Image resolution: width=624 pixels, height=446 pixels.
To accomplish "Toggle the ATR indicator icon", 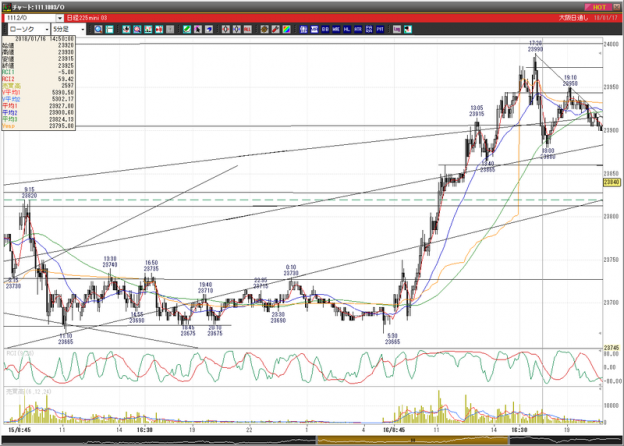I will (x=358, y=29).
